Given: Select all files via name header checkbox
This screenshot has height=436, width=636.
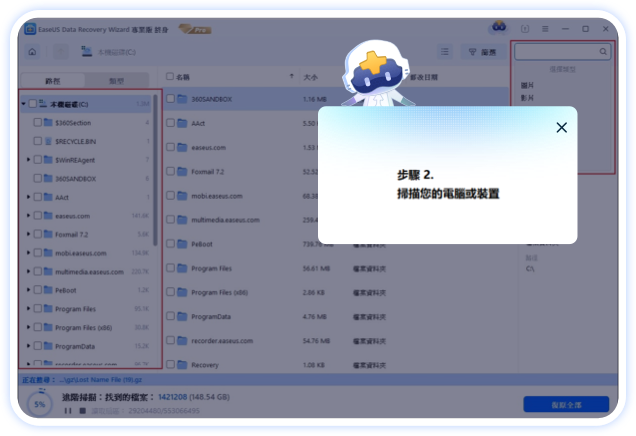Looking at the screenshot, I should (169, 76).
